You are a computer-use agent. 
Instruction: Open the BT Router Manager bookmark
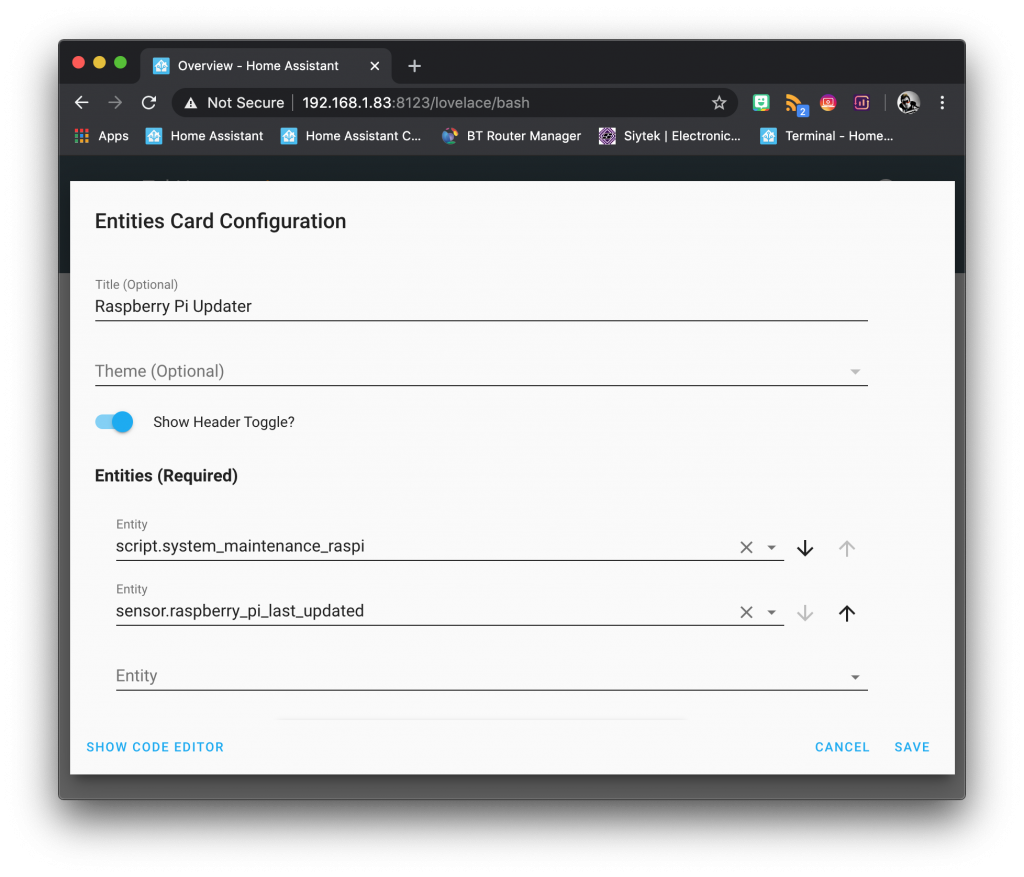pos(511,136)
